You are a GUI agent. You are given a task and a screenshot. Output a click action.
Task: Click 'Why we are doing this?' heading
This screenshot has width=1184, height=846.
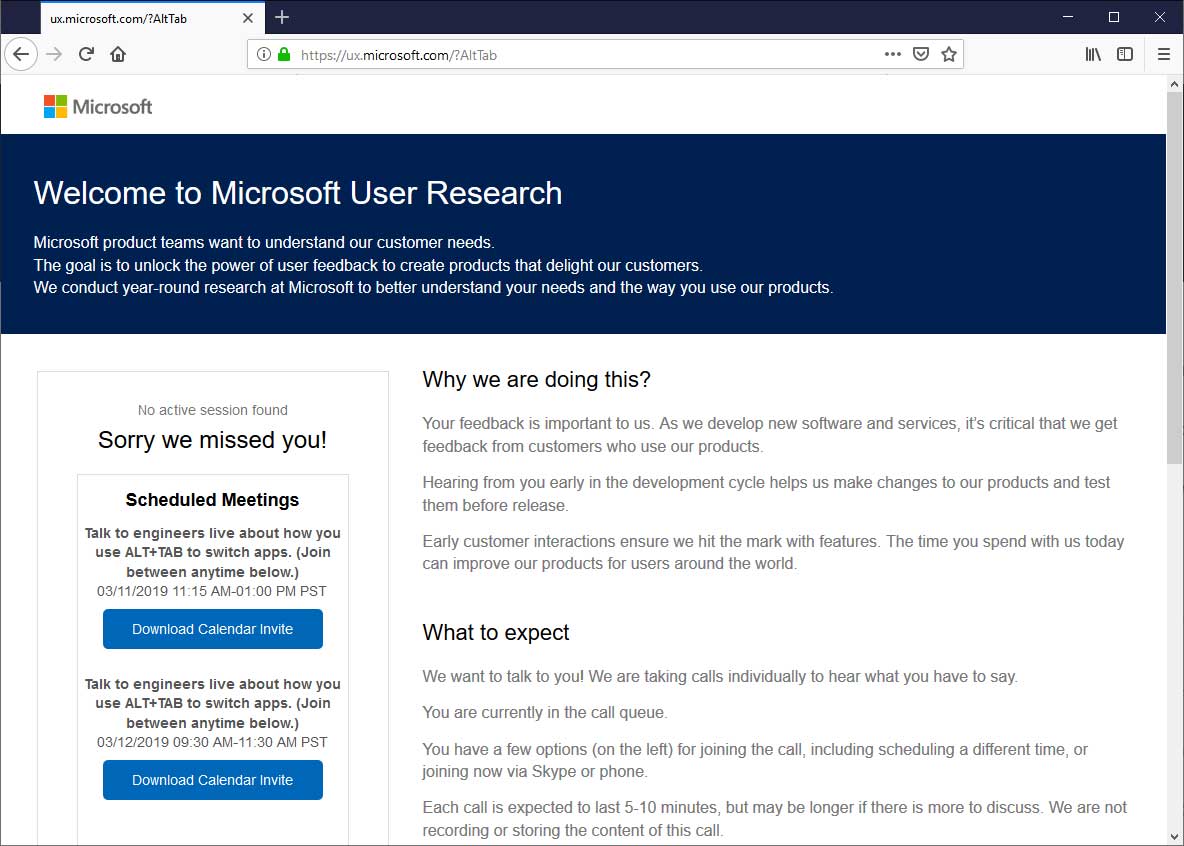[536, 379]
